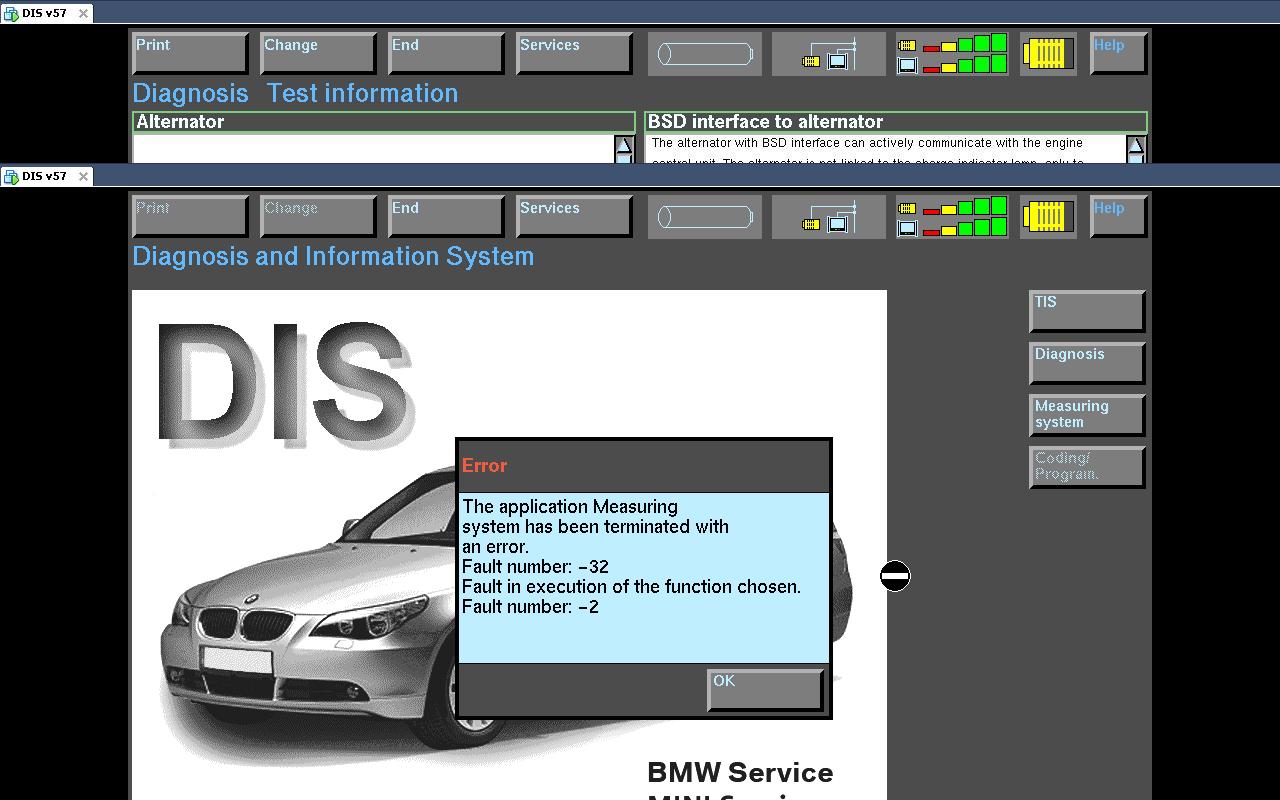Launch Measuring system from the side panel

1087,415
